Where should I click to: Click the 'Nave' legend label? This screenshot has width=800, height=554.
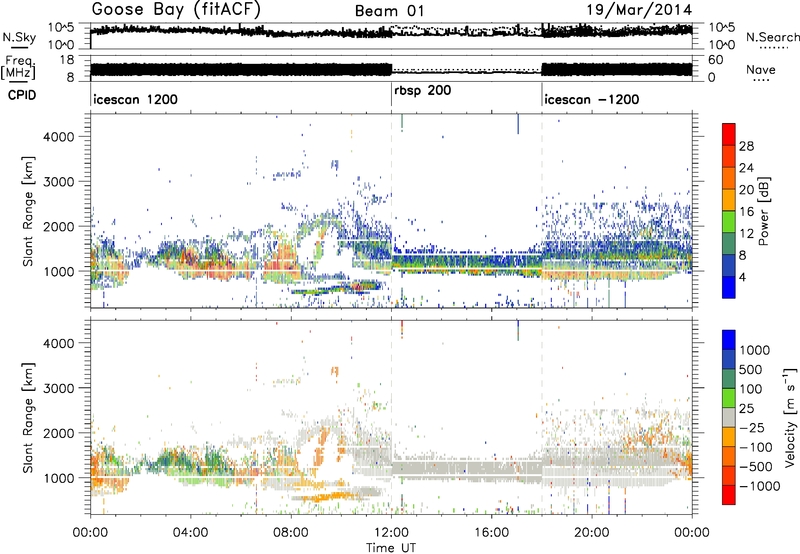761,70
